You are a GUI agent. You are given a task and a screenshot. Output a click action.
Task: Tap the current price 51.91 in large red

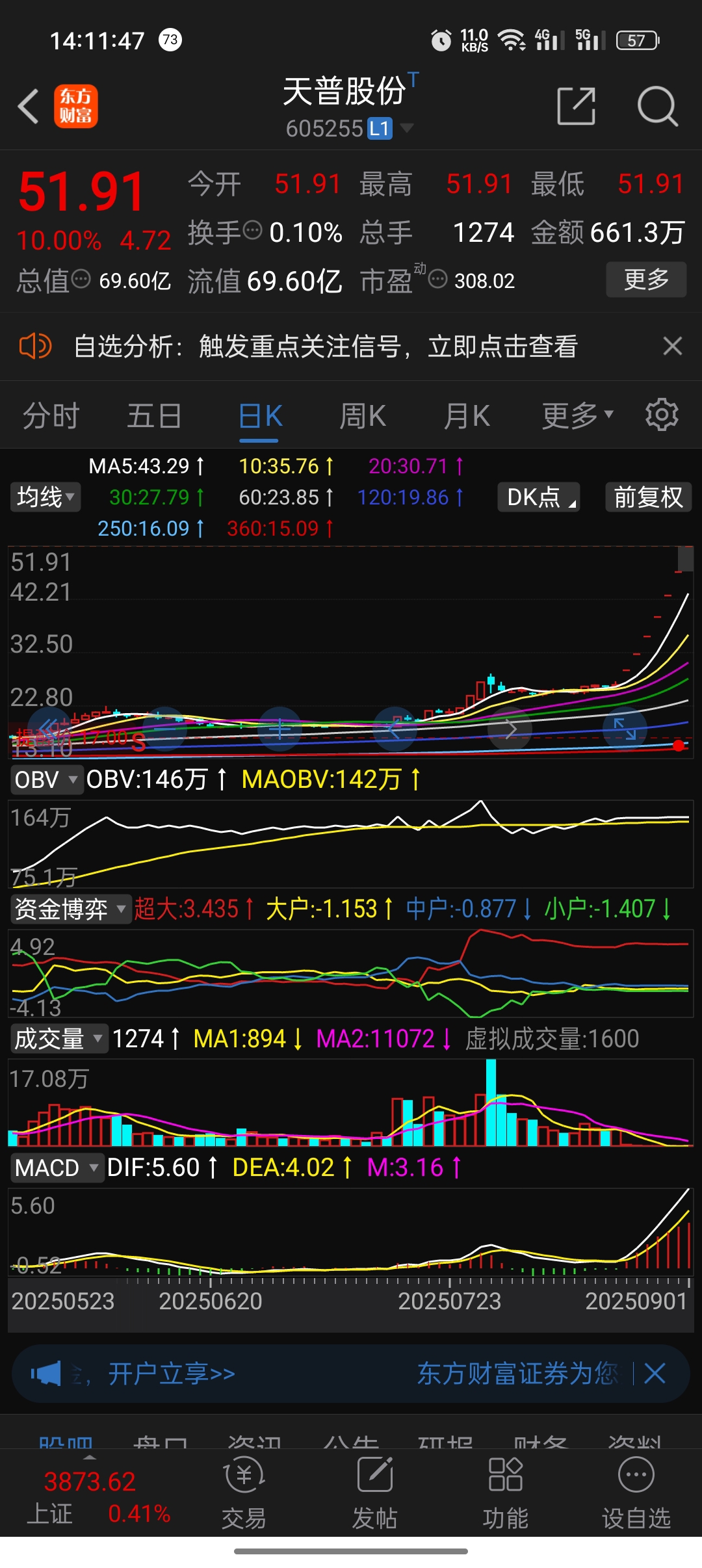click(81, 192)
